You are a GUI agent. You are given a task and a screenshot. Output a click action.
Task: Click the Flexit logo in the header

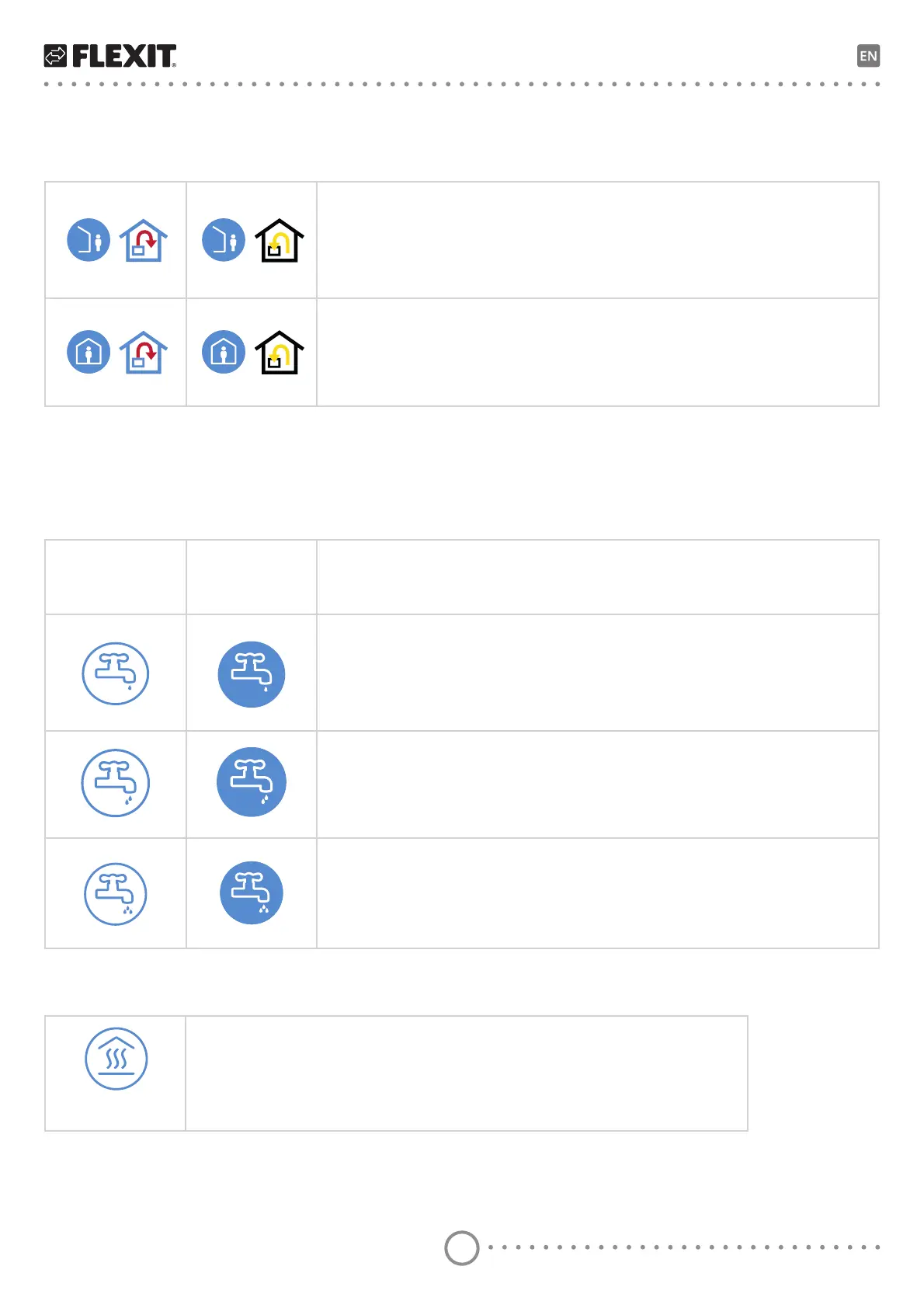pos(110,56)
